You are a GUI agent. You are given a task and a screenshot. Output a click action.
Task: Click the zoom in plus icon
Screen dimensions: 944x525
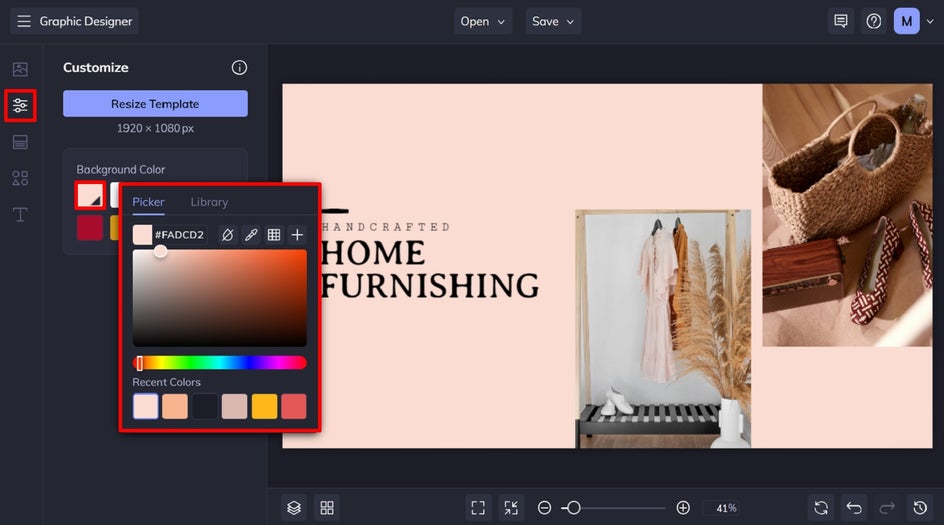pos(683,508)
